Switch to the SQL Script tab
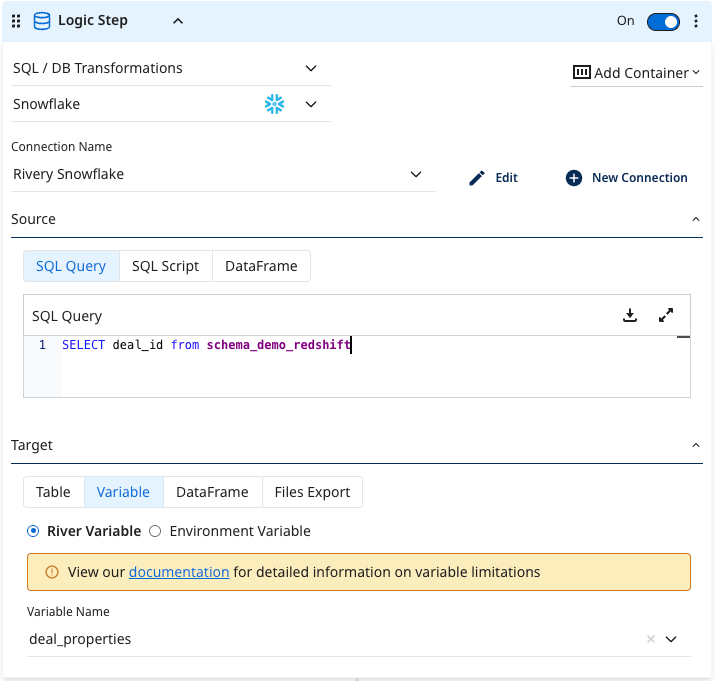Screen dimensions: 716x681 tap(165, 266)
